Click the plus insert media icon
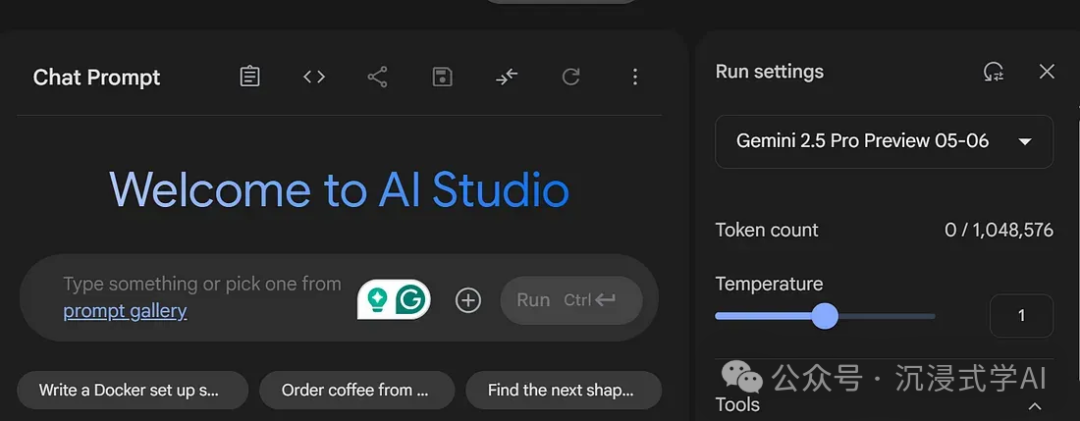The image size is (1080, 421). click(x=468, y=300)
